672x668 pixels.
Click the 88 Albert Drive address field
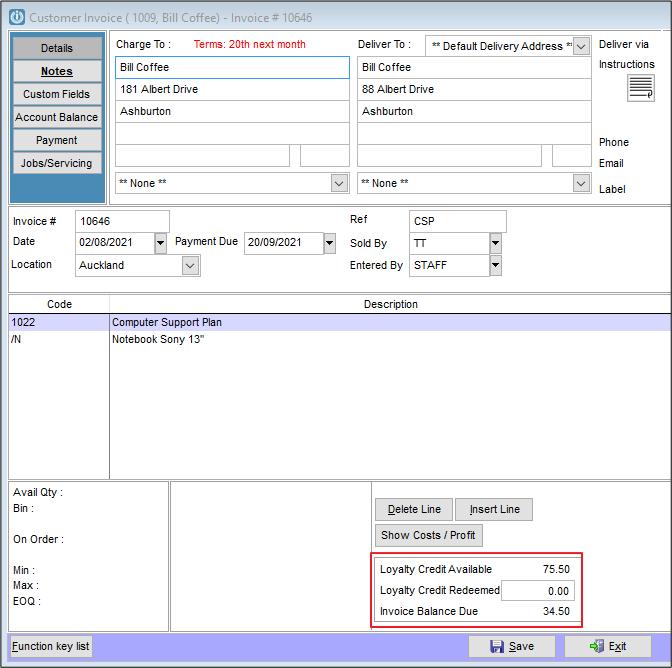coord(474,89)
